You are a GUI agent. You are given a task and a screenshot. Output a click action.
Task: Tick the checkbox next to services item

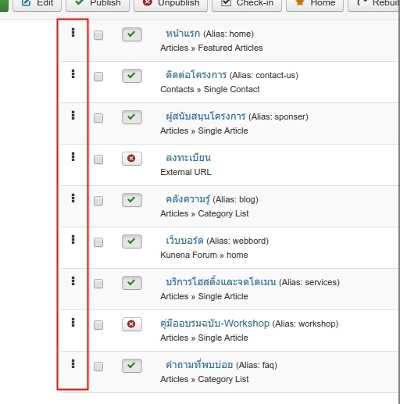pyautogui.click(x=98, y=284)
